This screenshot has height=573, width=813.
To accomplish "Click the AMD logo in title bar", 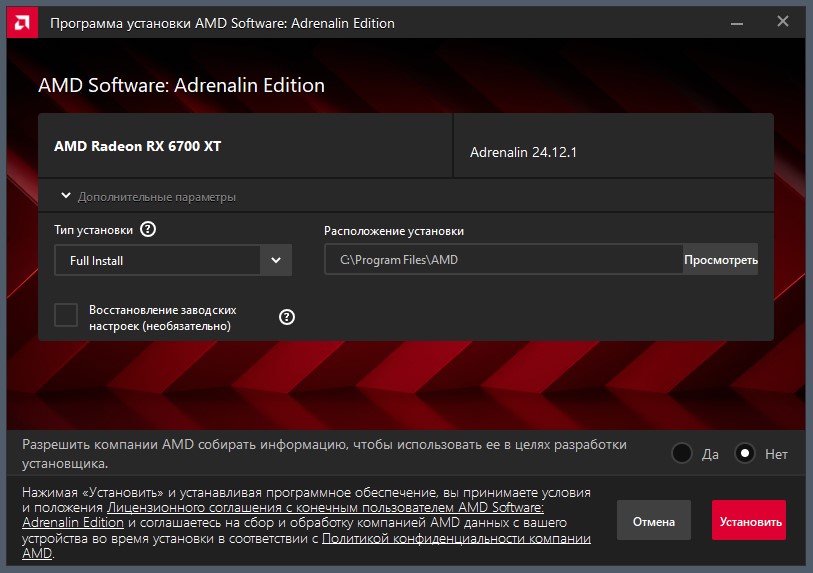I will (22, 22).
